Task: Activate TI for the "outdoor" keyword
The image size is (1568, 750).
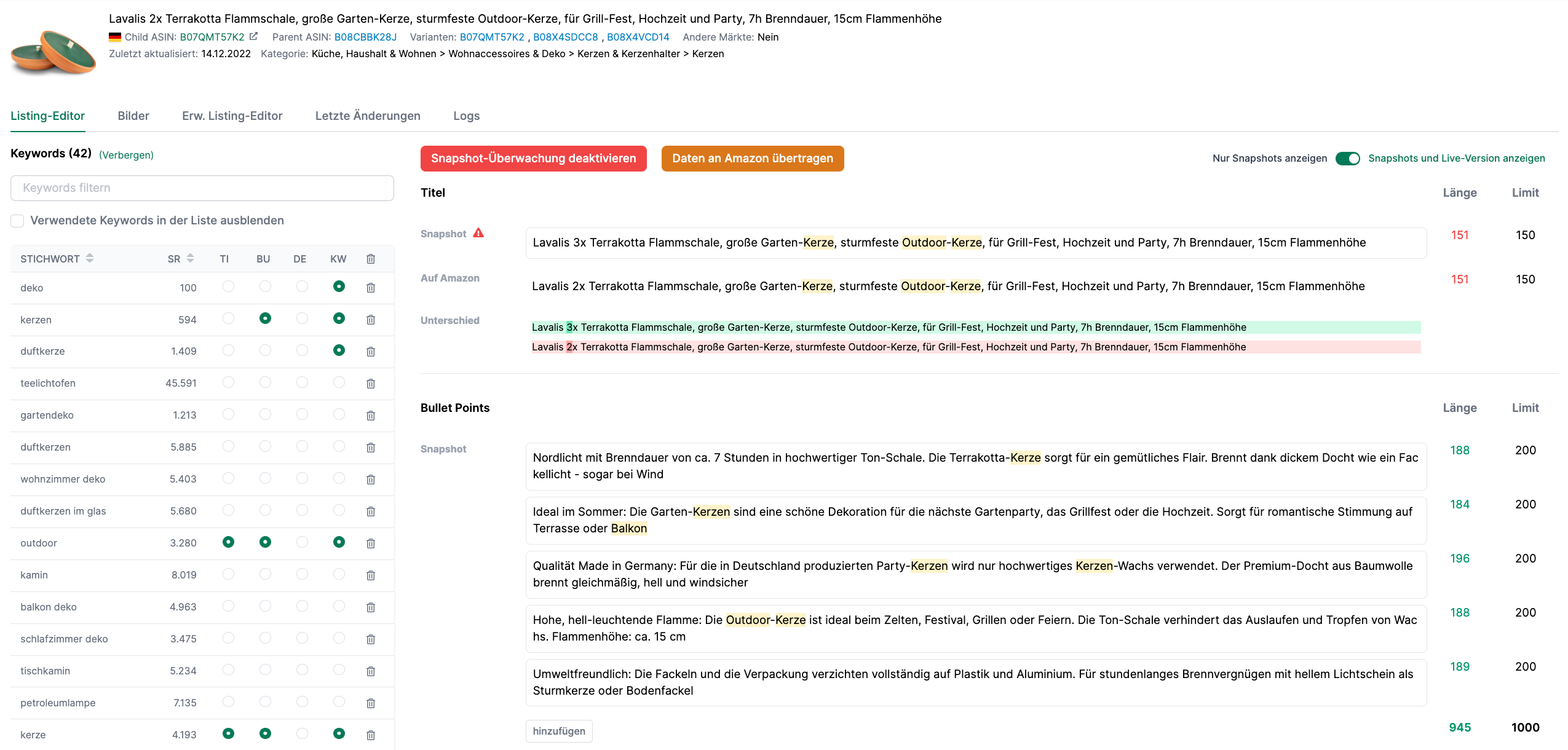Action: [x=228, y=543]
